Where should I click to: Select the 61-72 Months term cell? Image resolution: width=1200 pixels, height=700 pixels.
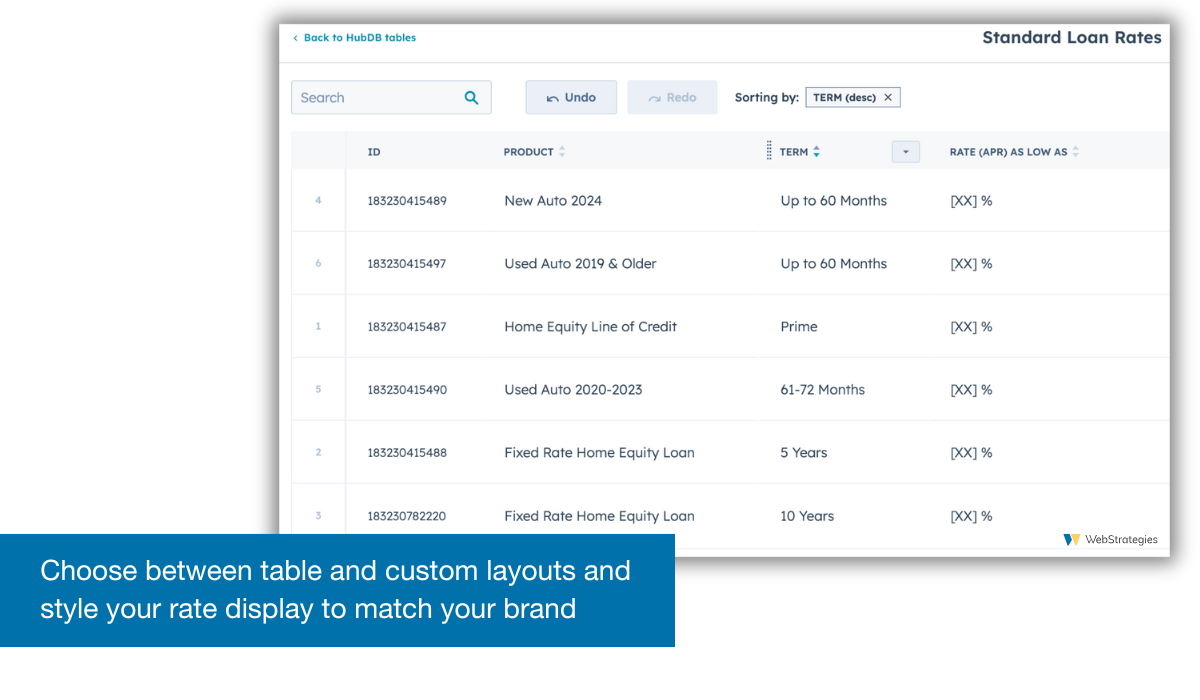[x=822, y=390]
